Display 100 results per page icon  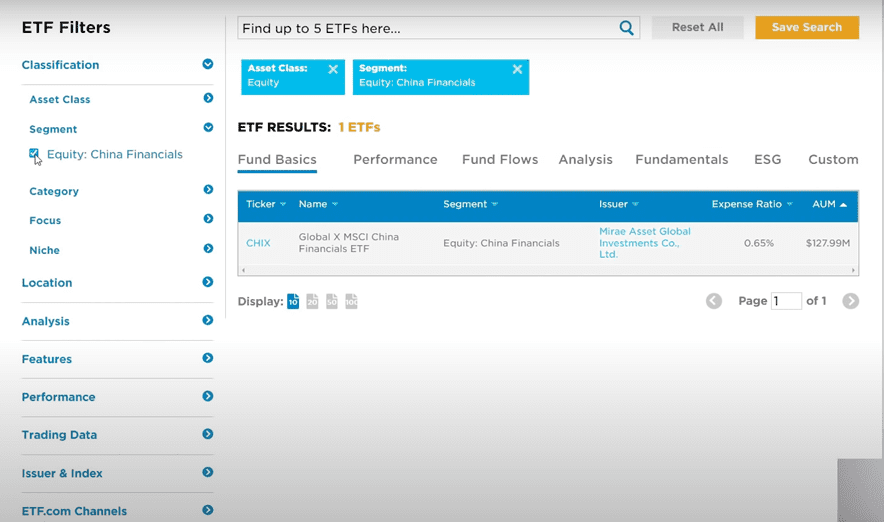(351, 301)
